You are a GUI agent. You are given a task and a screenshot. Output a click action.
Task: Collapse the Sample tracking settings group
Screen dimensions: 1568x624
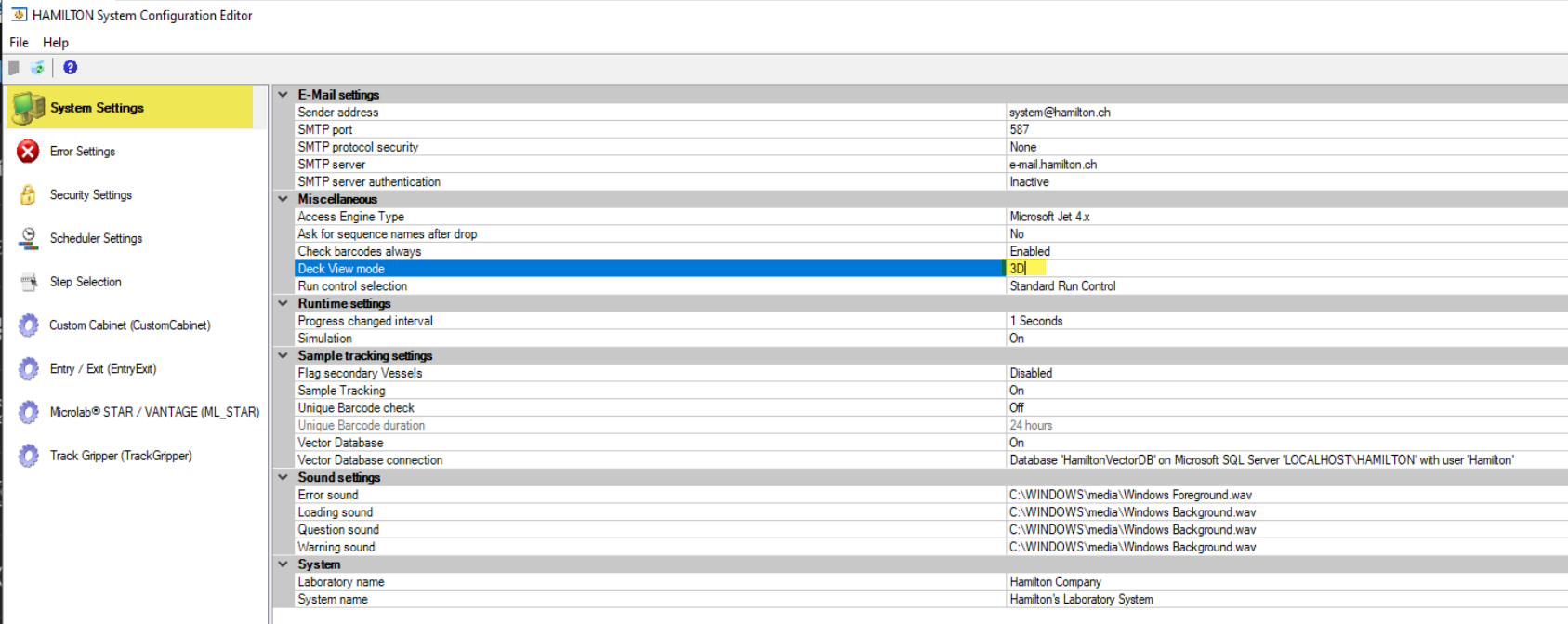click(x=283, y=355)
